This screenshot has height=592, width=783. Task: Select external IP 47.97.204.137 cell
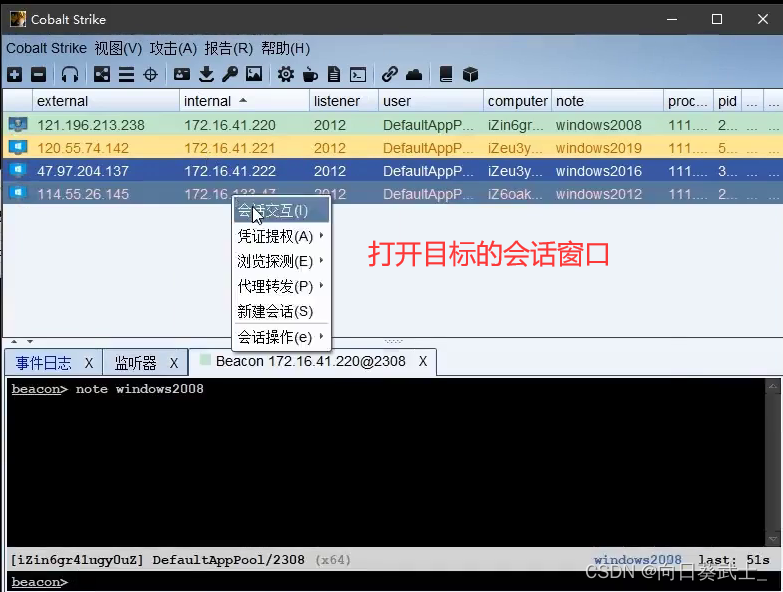[106, 171]
